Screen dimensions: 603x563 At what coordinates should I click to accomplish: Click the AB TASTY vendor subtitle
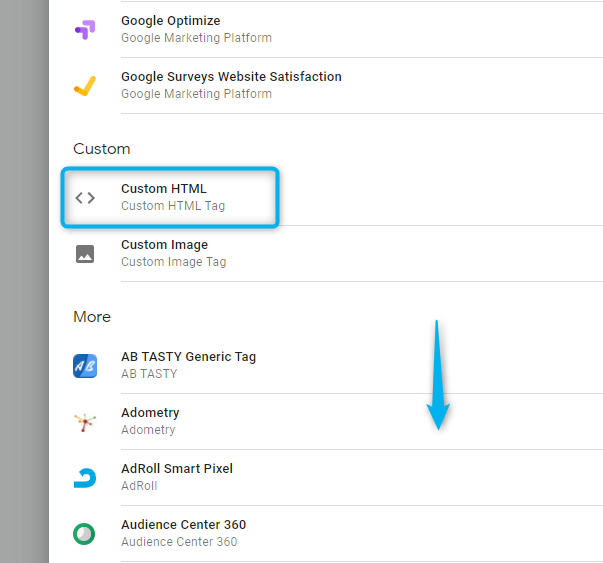[x=149, y=374]
